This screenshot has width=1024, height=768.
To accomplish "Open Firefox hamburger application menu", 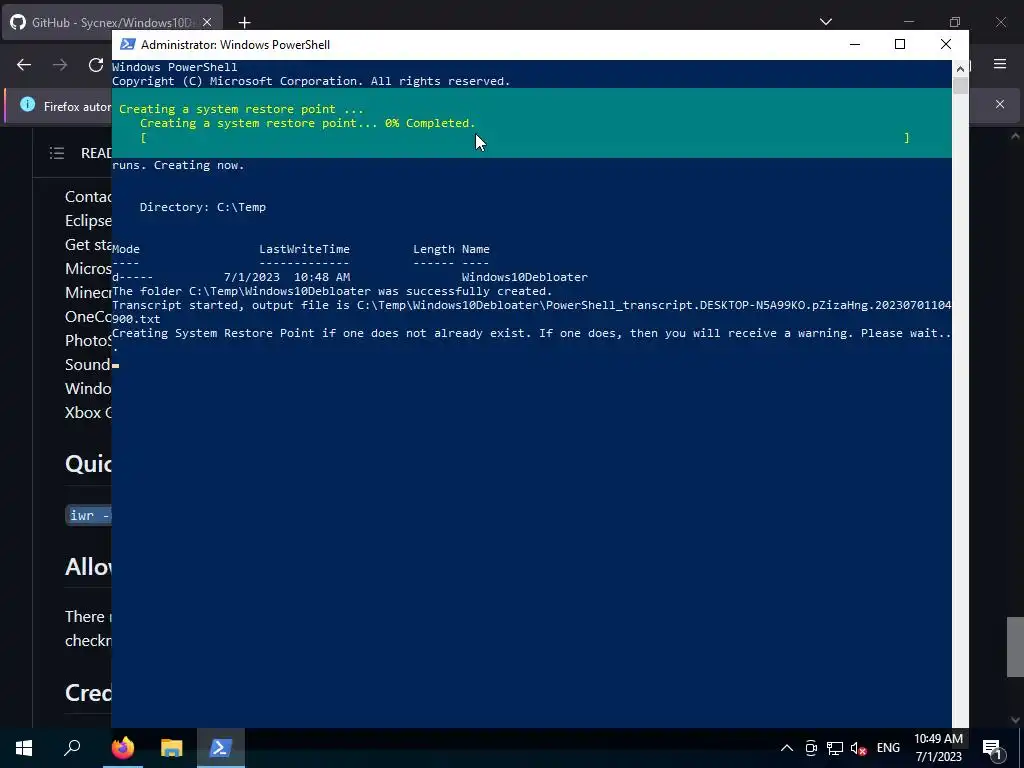I will 1000,64.
